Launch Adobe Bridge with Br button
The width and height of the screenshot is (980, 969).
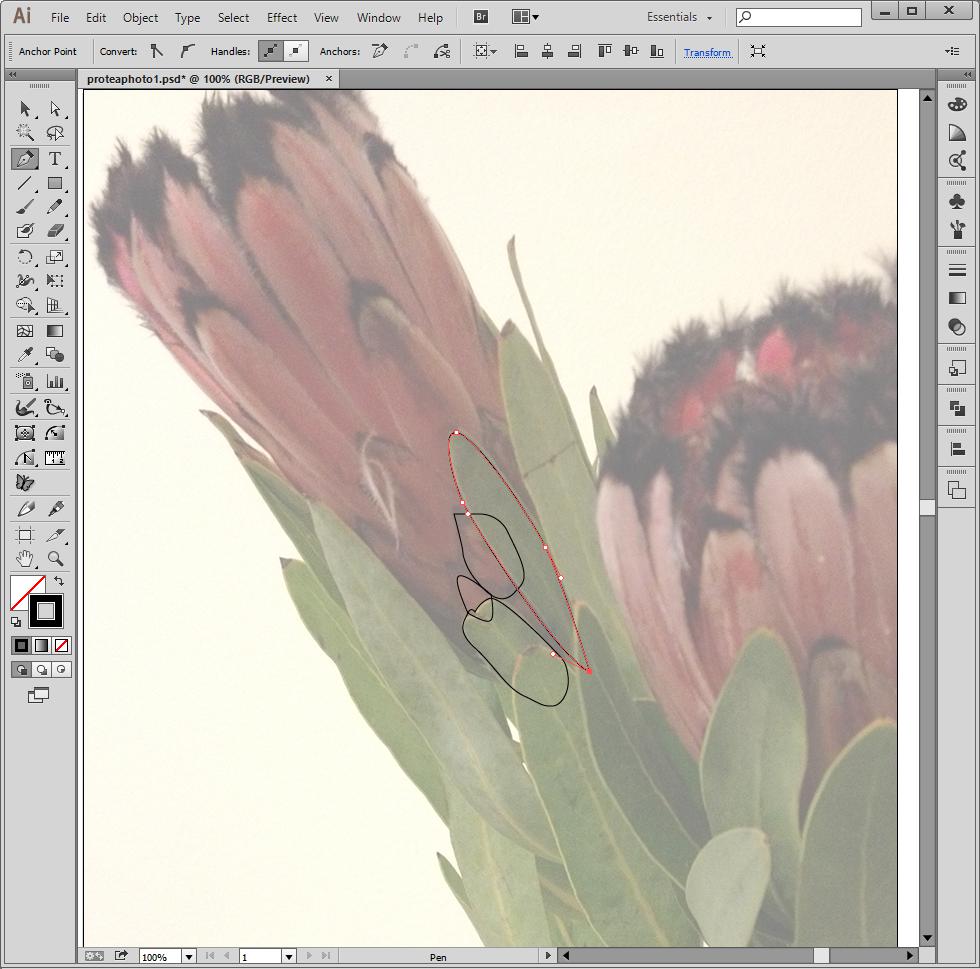click(481, 17)
